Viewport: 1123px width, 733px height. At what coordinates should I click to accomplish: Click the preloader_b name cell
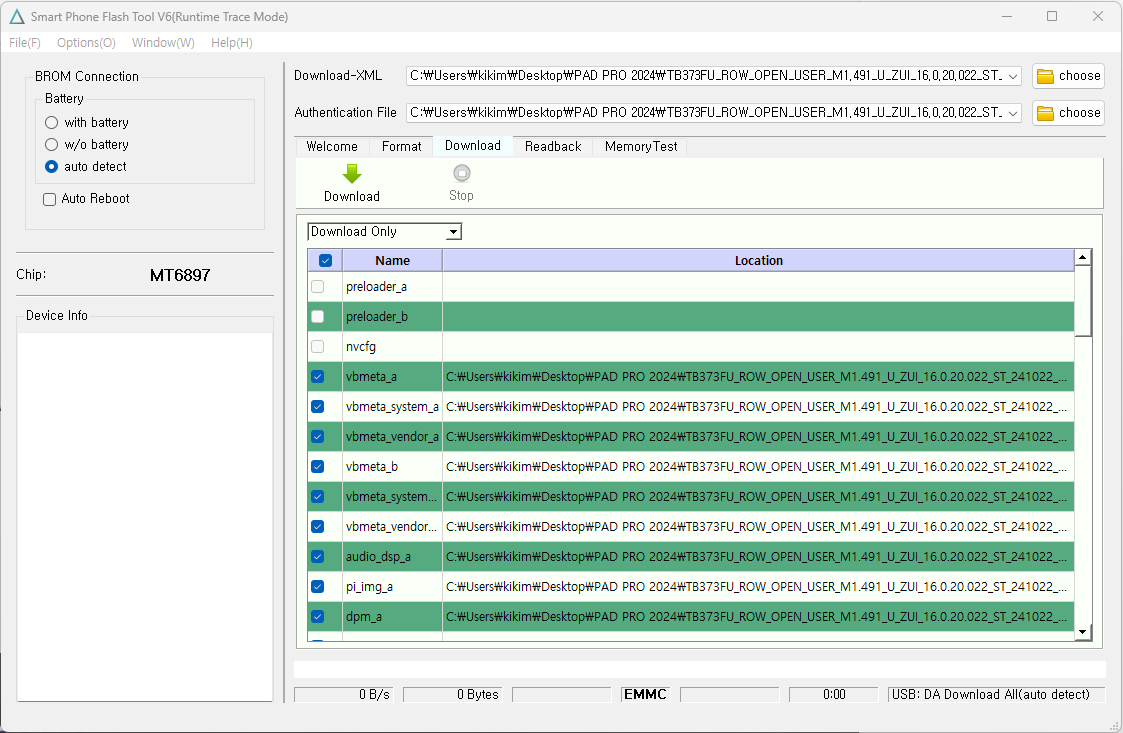392,317
